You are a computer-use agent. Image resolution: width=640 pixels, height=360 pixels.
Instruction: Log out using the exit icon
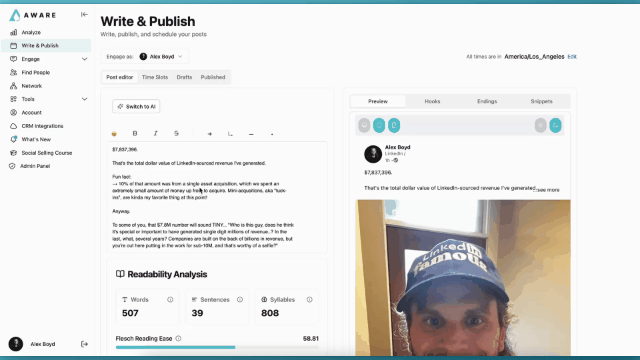click(x=84, y=344)
